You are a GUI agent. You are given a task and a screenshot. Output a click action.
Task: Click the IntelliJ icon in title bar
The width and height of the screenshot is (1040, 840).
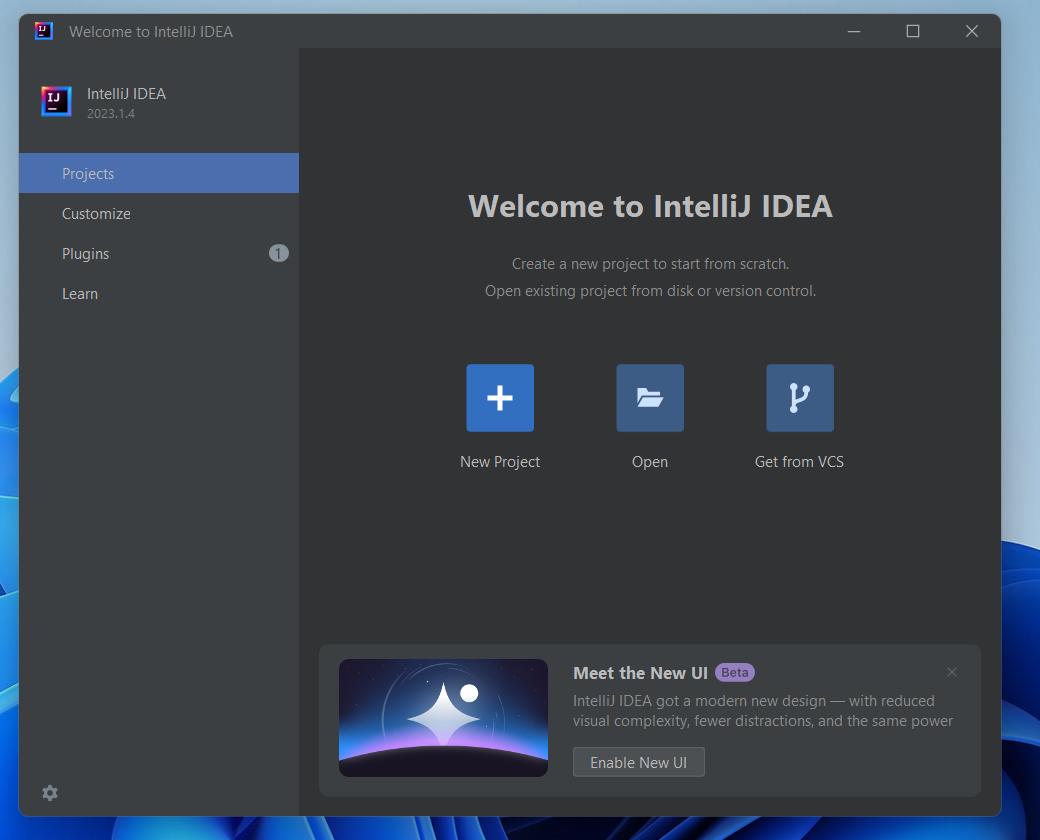point(43,31)
